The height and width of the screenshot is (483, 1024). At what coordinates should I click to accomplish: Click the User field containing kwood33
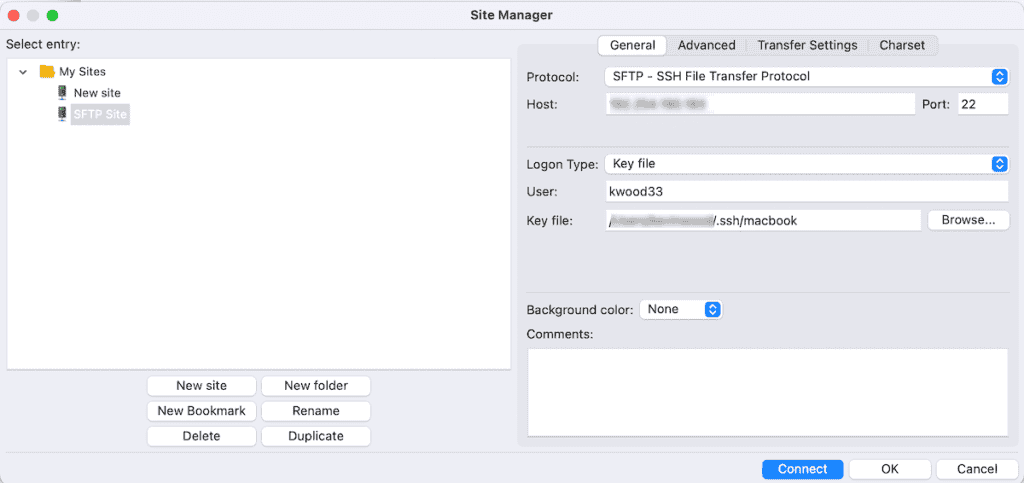coord(807,192)
